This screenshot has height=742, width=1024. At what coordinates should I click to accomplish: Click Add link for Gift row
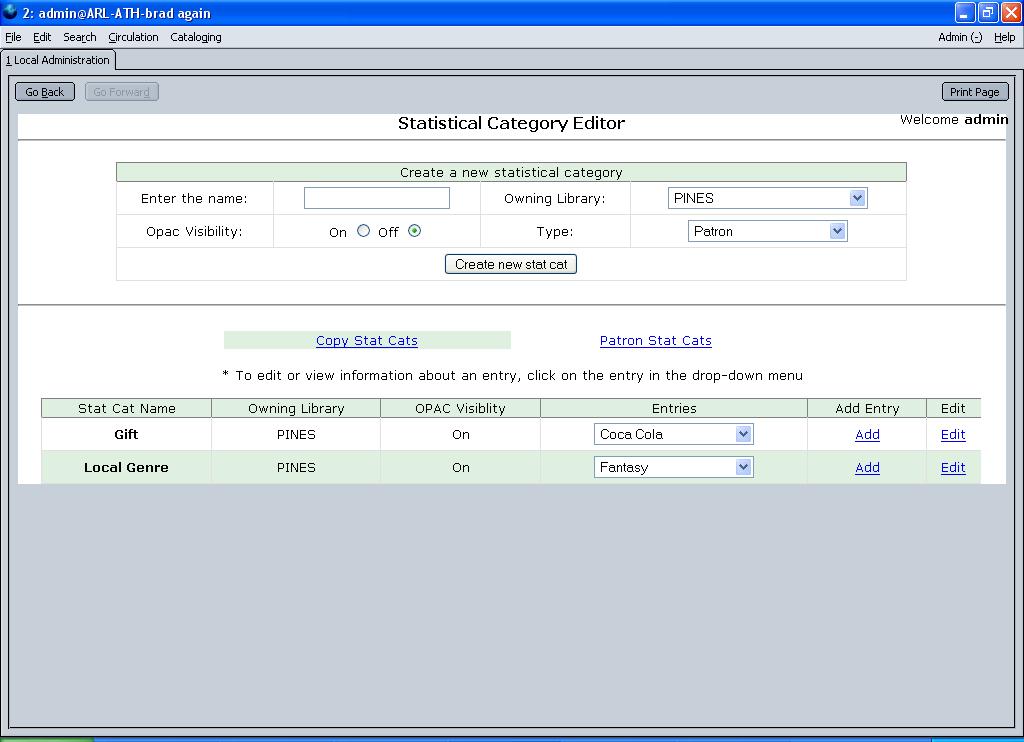click(x=867, y=435)
